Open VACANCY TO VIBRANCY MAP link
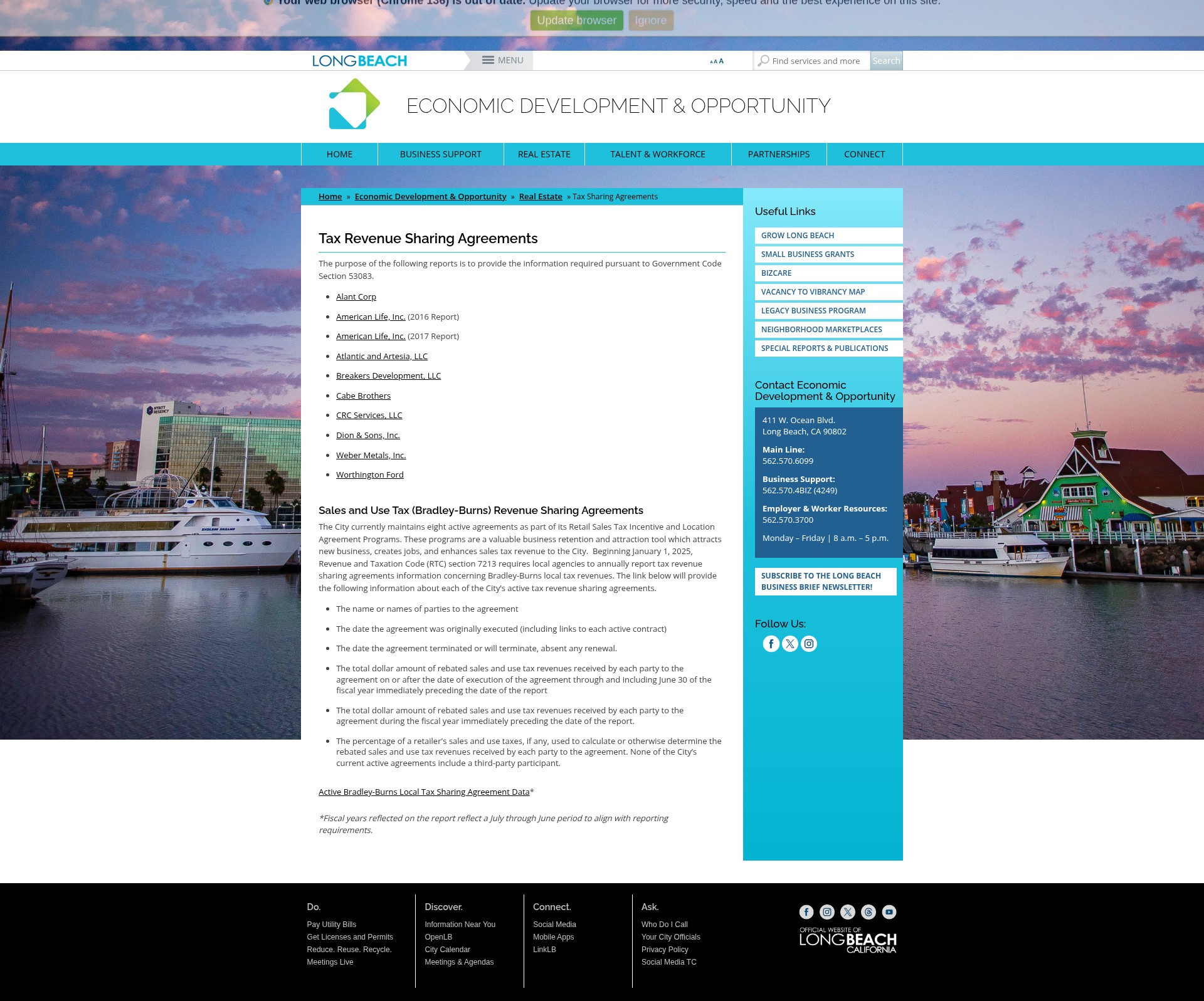Image resolution: width=1204 pixels, height=1001 pixels. tap(829, 292)
